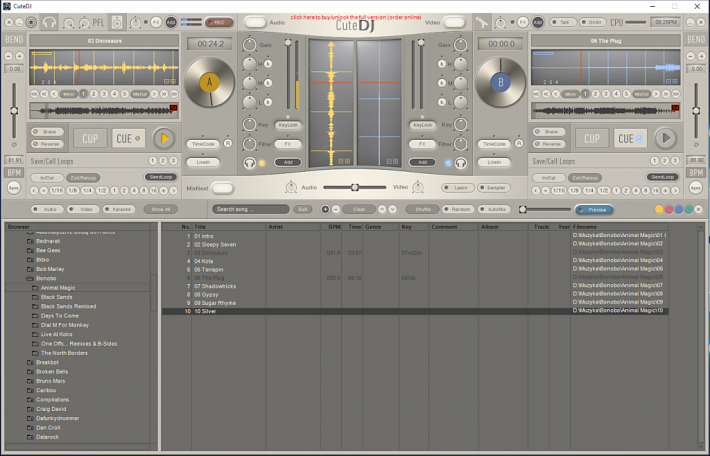Click the MixOut button on deck B

pos(642,94)
